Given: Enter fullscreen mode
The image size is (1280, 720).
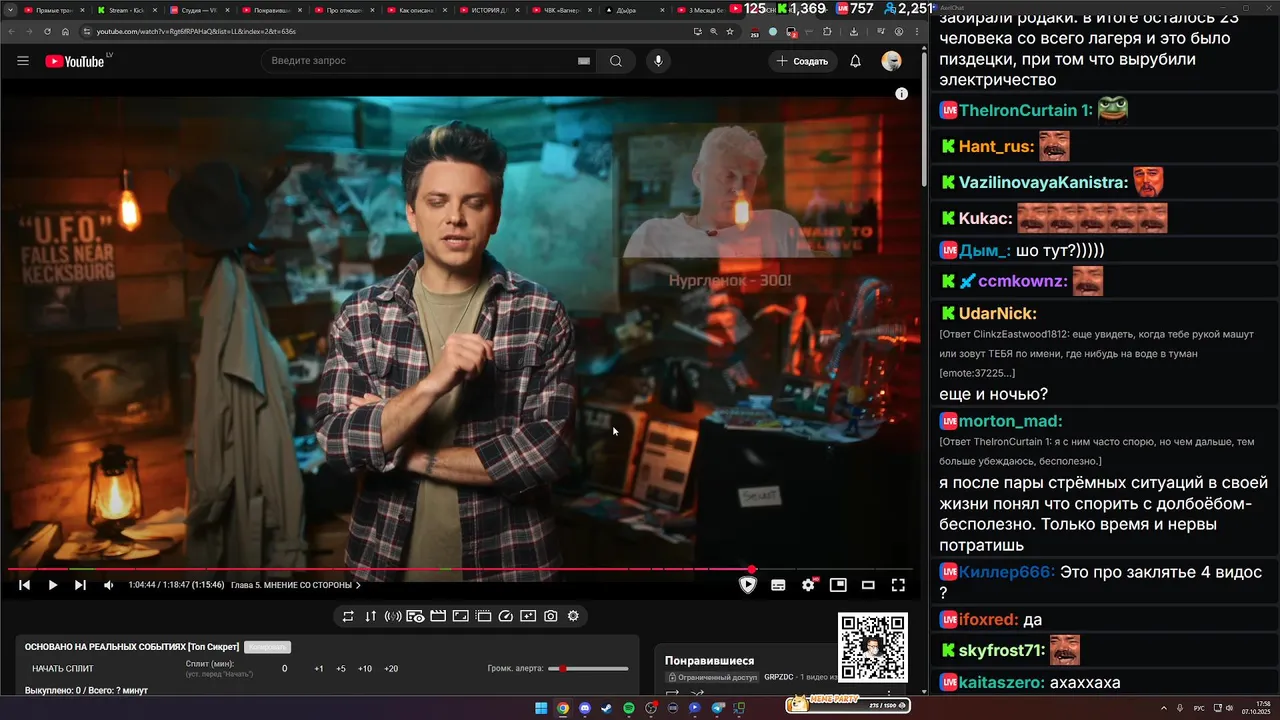Looking at the screenshot, I should (898, 585).
